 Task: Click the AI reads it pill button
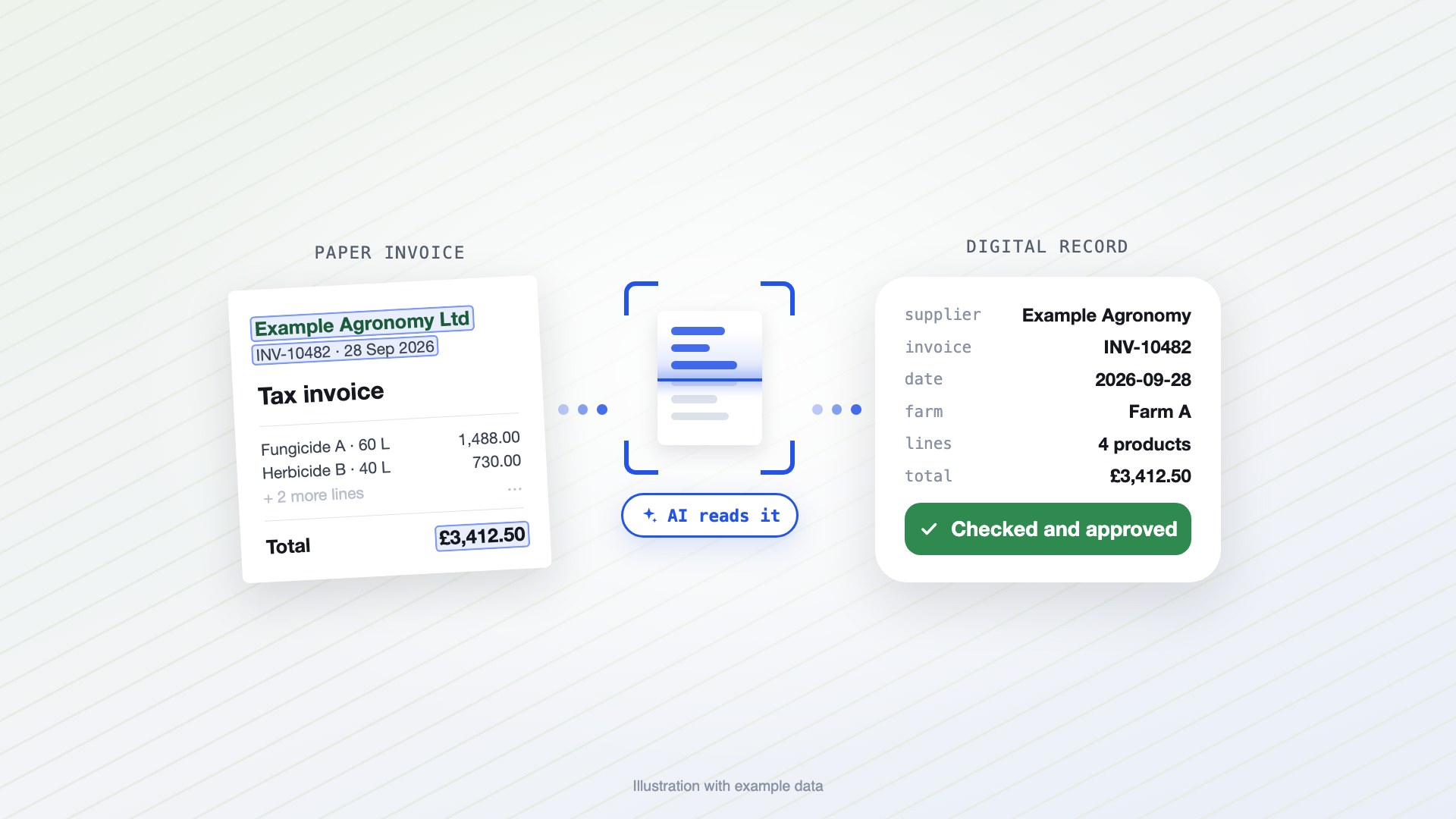[x=709, y=516]
